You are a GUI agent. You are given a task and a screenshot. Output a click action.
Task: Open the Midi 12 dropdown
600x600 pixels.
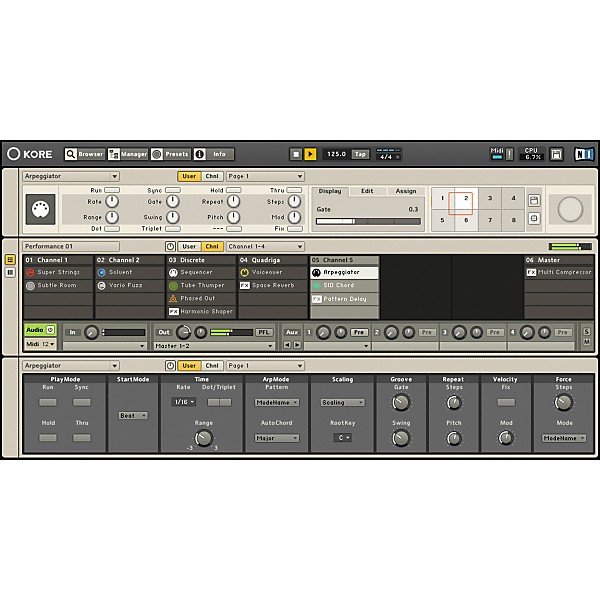point(40,344)
